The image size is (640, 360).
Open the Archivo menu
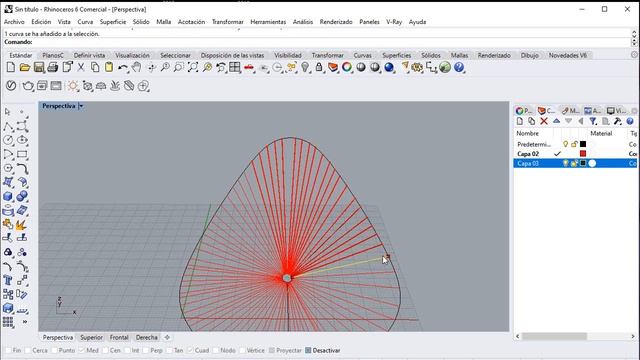tap(14, 22)
